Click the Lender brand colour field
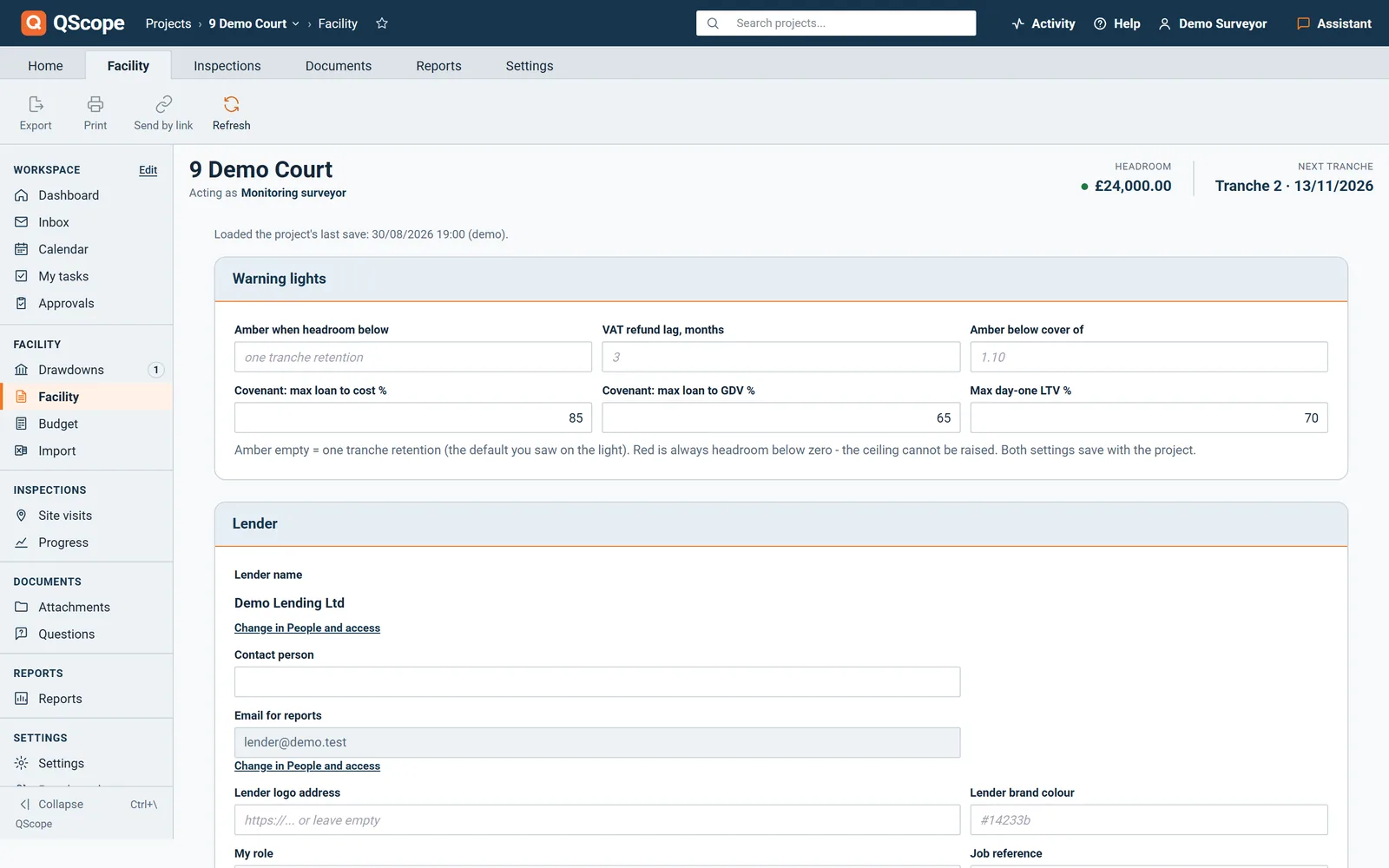The width and height of the screenshot is (1389, 868). [1149, 820]
